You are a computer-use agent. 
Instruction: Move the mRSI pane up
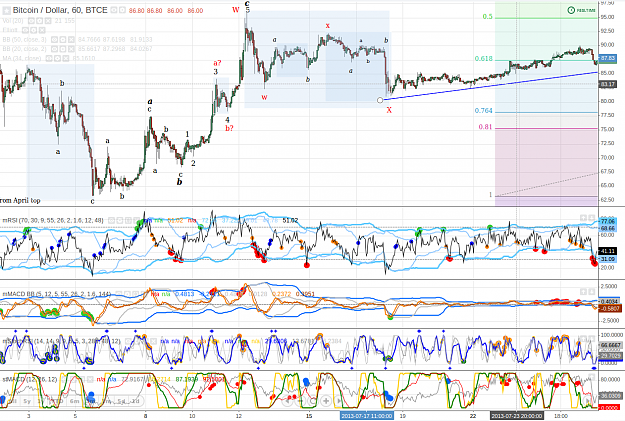point(583,218)
